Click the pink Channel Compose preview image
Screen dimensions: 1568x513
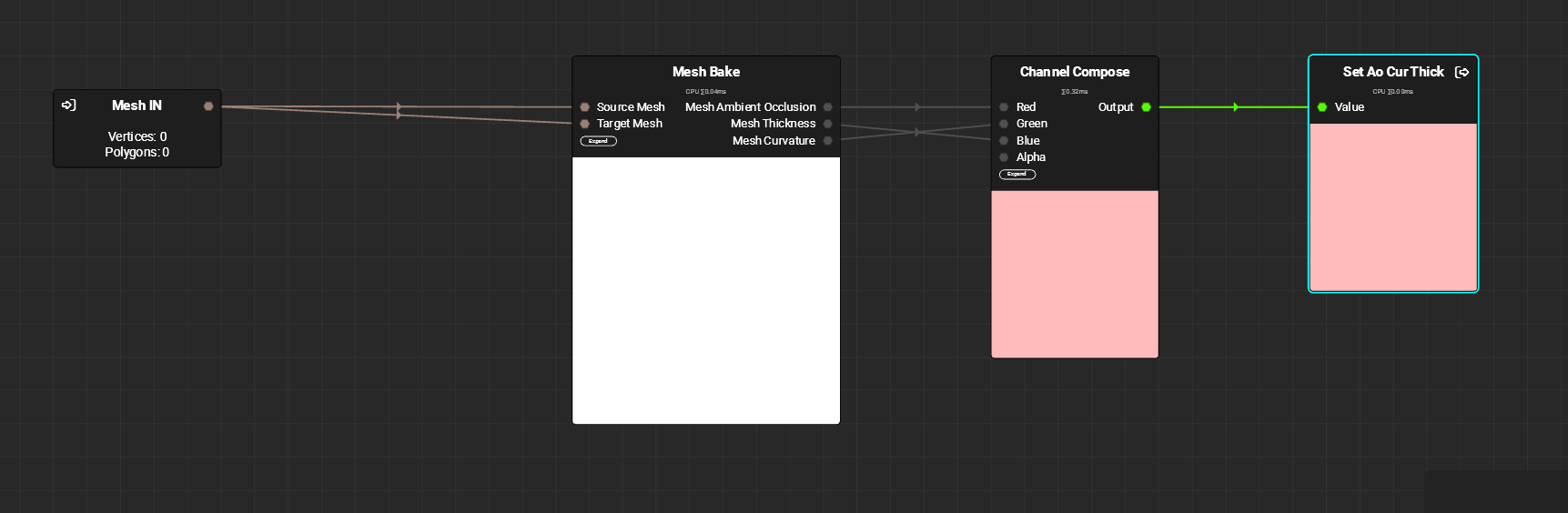coord(1074,274)
